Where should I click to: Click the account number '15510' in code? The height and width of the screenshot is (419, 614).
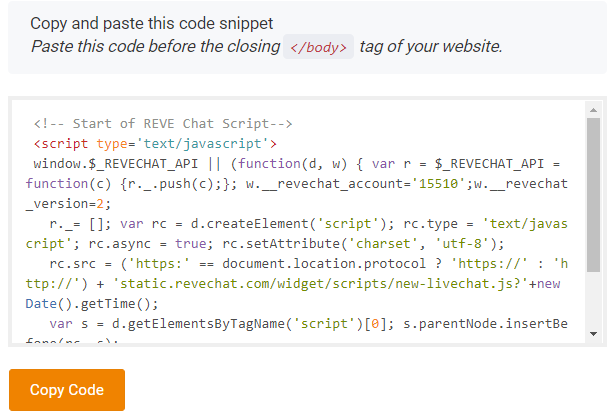pyautogui.click(x=439, y=184)
